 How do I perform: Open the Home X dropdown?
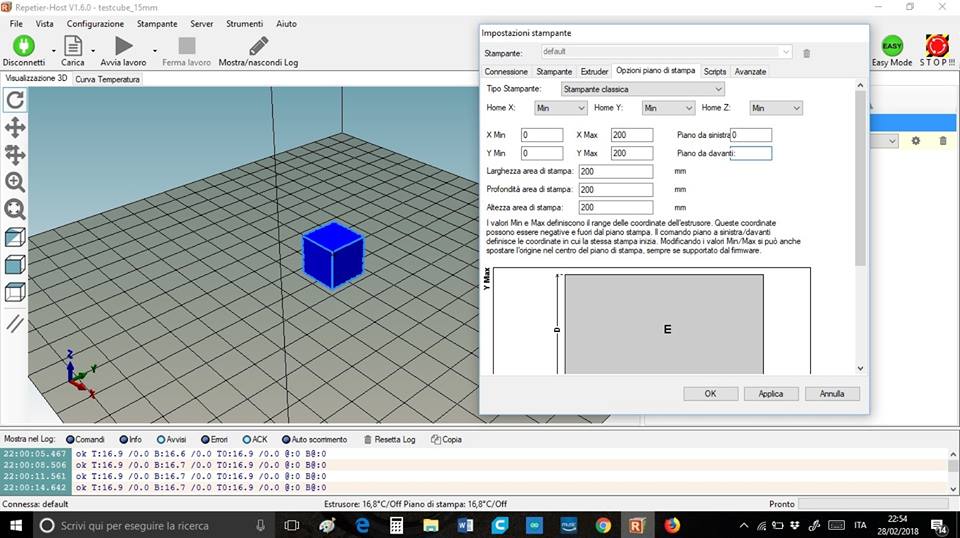click(x=561, y=108)
